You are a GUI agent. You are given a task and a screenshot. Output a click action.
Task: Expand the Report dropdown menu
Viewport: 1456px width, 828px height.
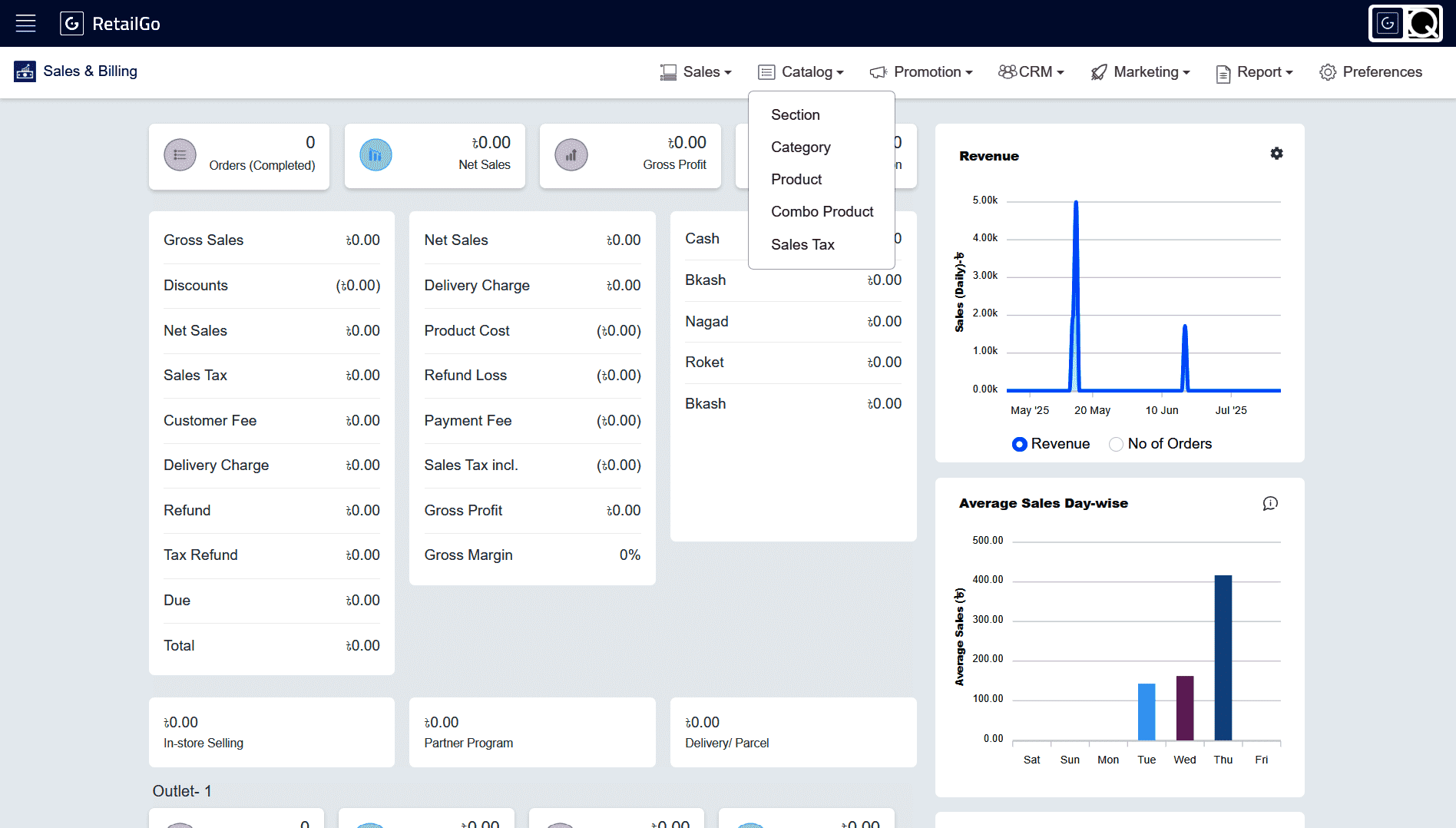click(x=1255, y=72)
